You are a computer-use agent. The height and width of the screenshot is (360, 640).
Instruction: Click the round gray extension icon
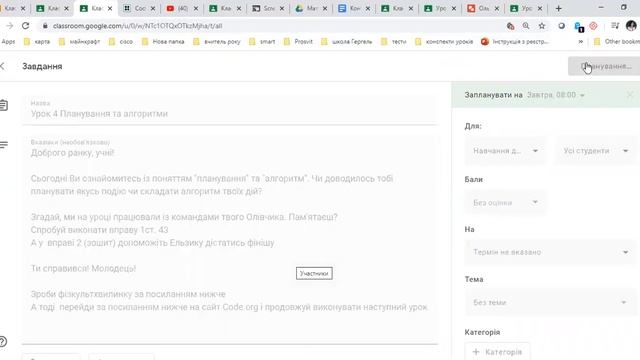point(562,26)
